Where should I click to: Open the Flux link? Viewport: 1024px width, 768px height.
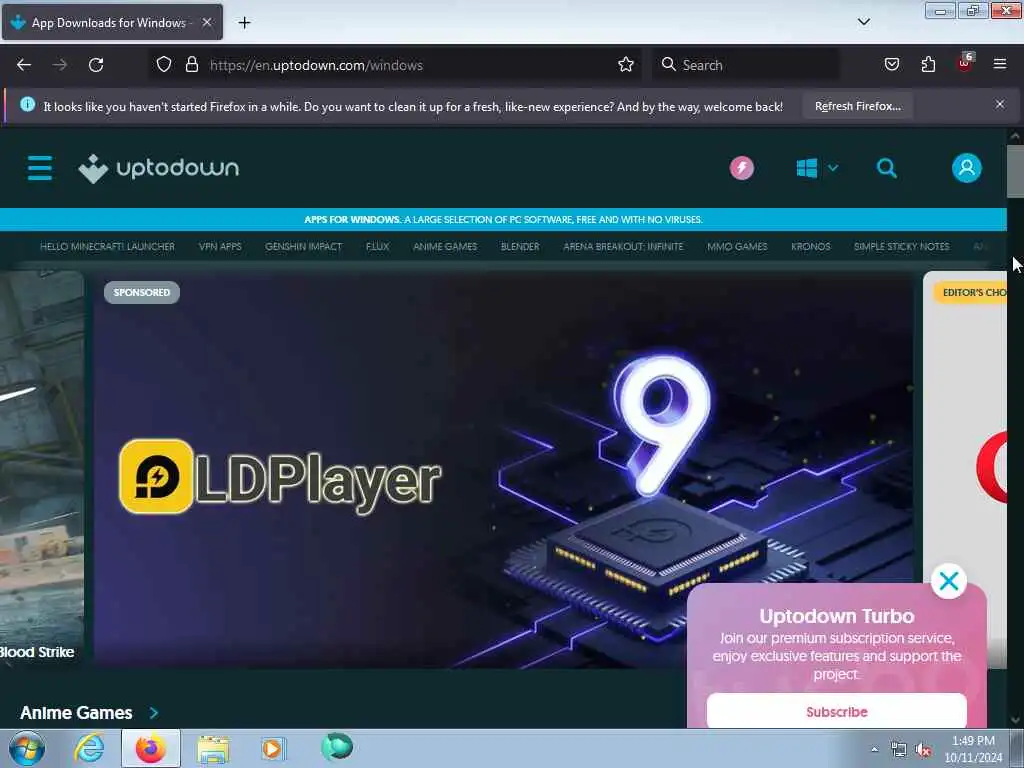(377, 246)
